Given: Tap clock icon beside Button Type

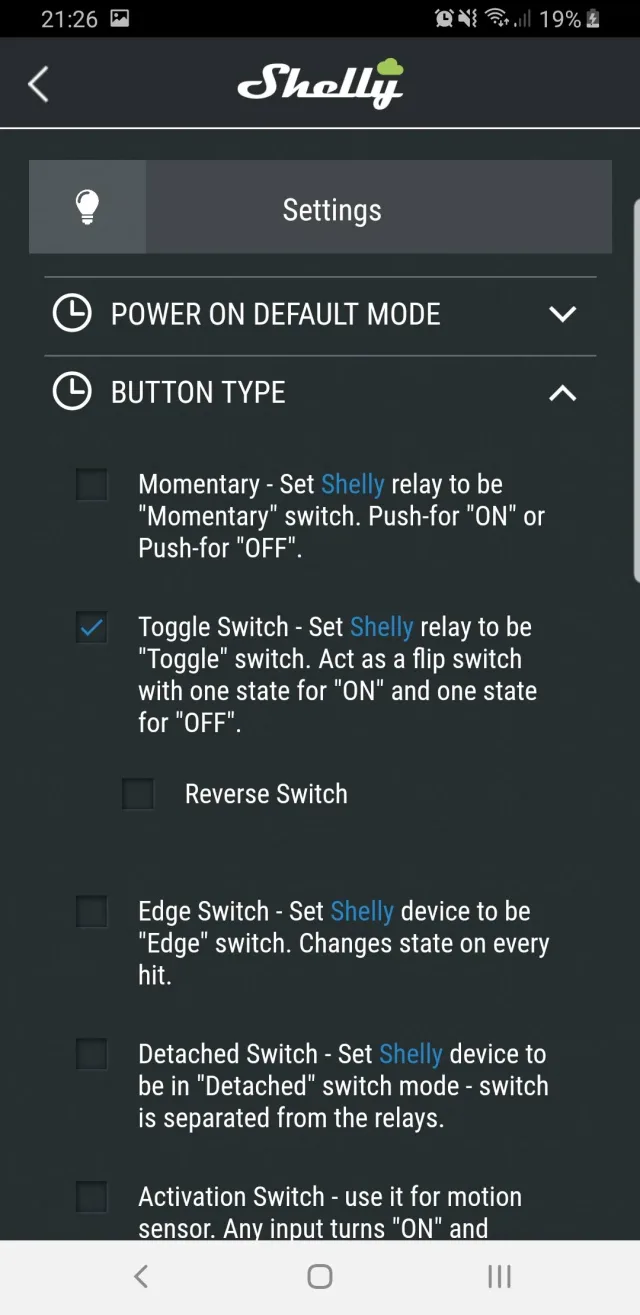Looking at the screenshot, I should [72, 392].
